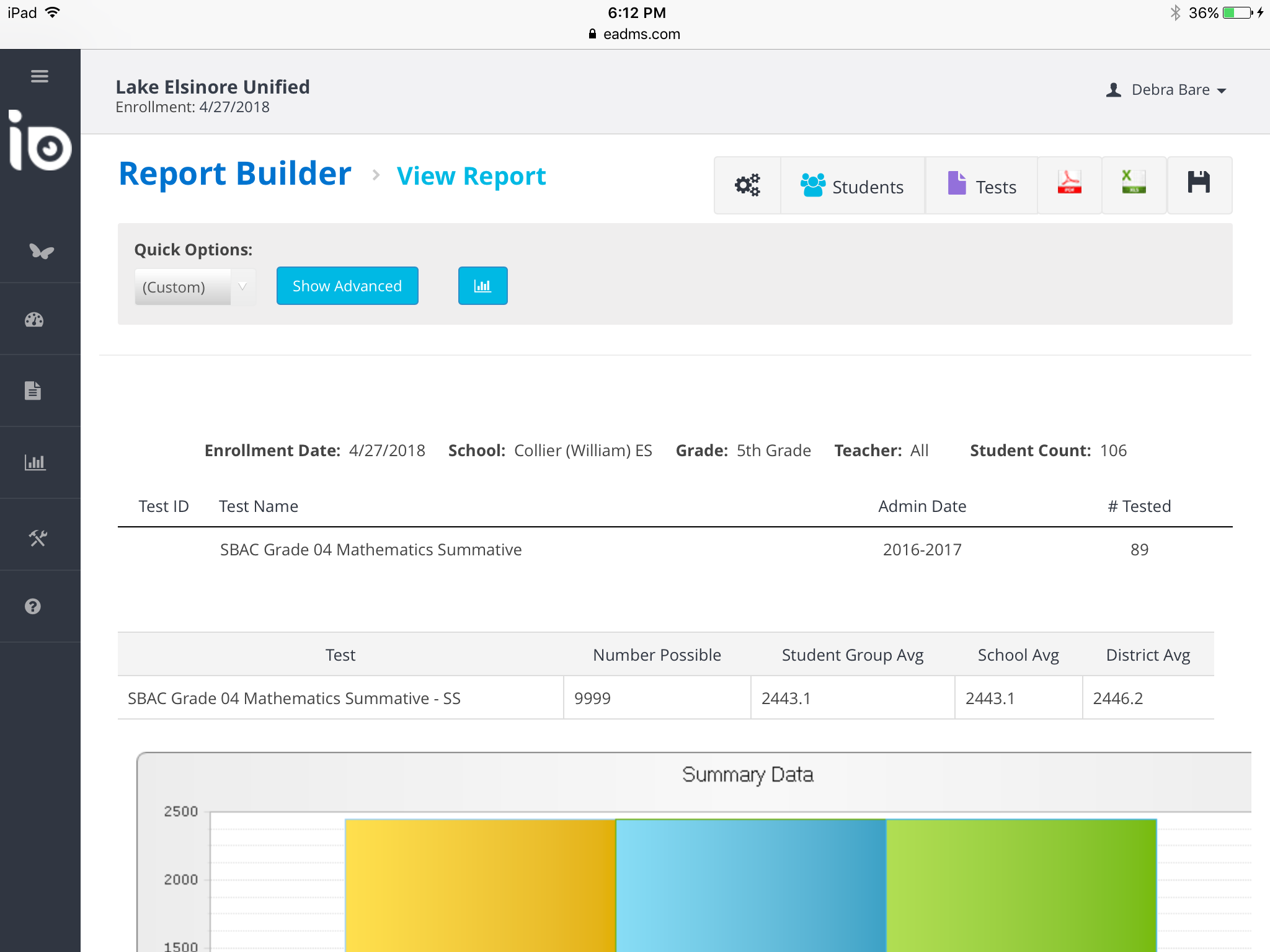
Task: Click the butterfly icon in sidebar
Action: pos(41,251)
